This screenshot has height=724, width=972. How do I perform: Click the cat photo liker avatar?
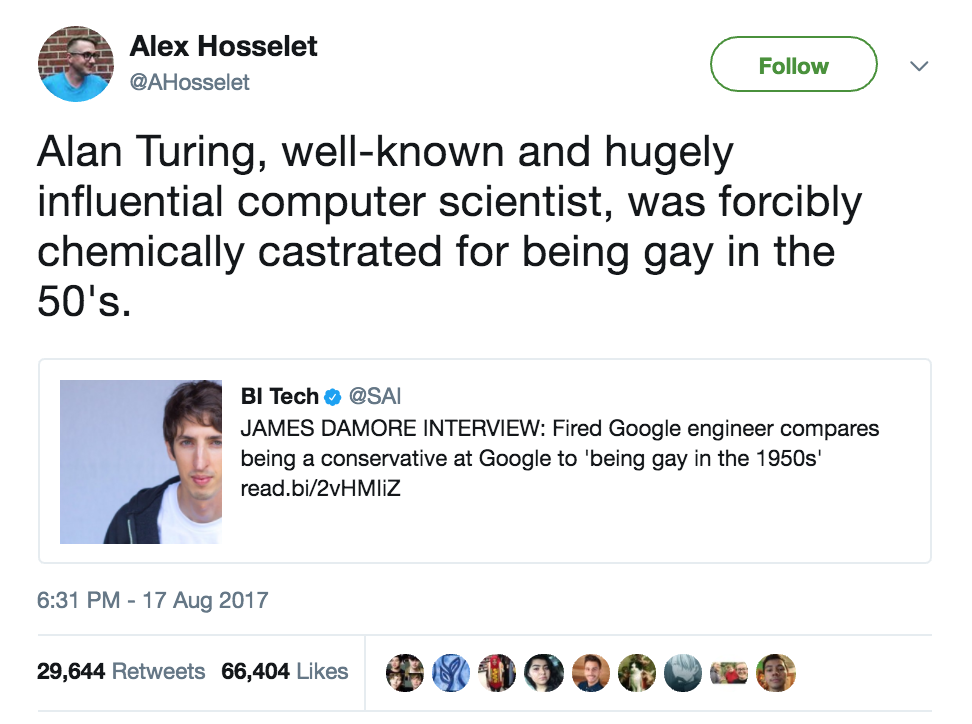(x=636, y=672)
